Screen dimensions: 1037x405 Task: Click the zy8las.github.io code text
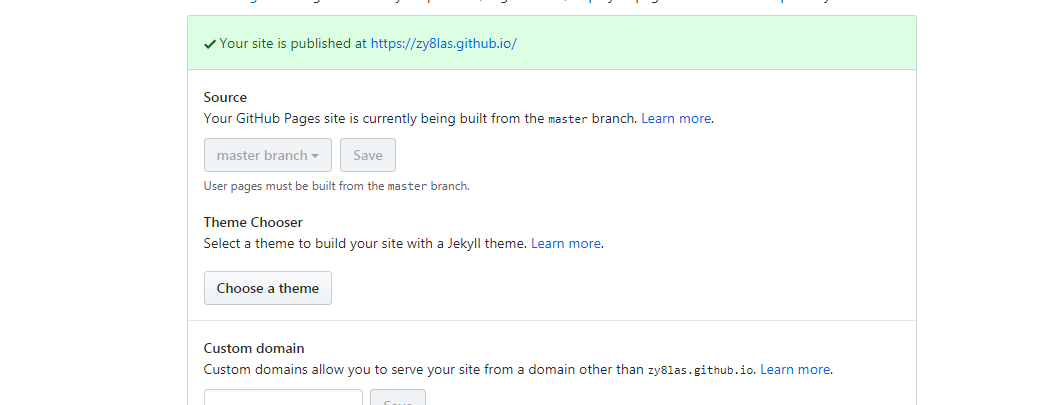pos(701,370)
